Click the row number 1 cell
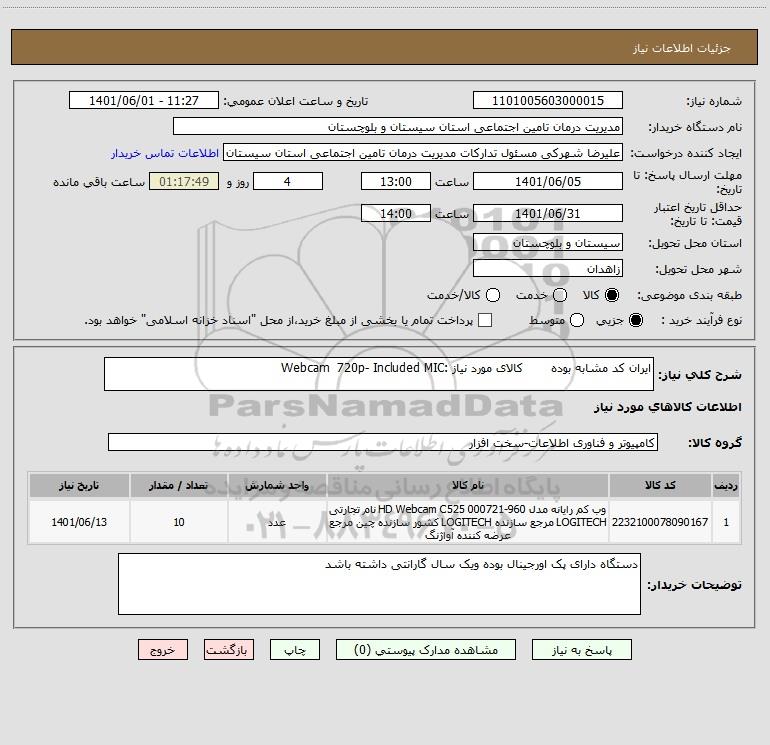 pos(726,522)
